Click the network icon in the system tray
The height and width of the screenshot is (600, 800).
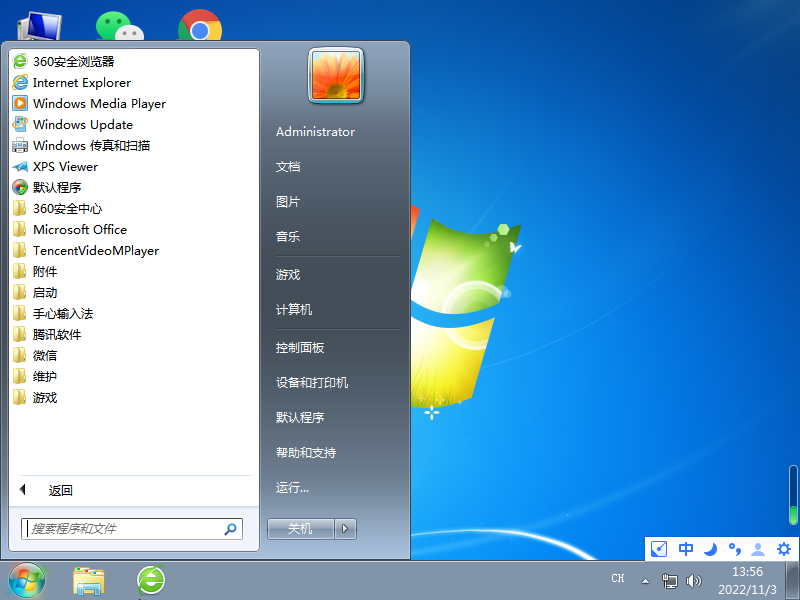669,578
